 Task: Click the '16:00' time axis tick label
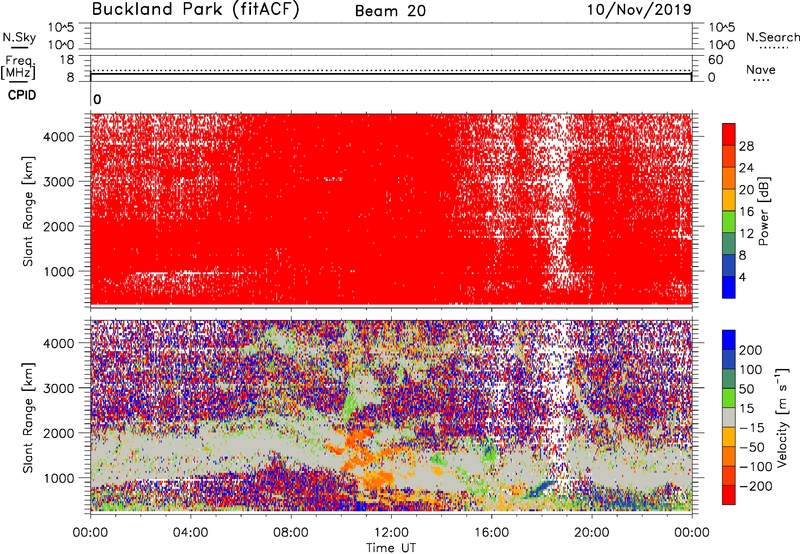click(491, 533)
